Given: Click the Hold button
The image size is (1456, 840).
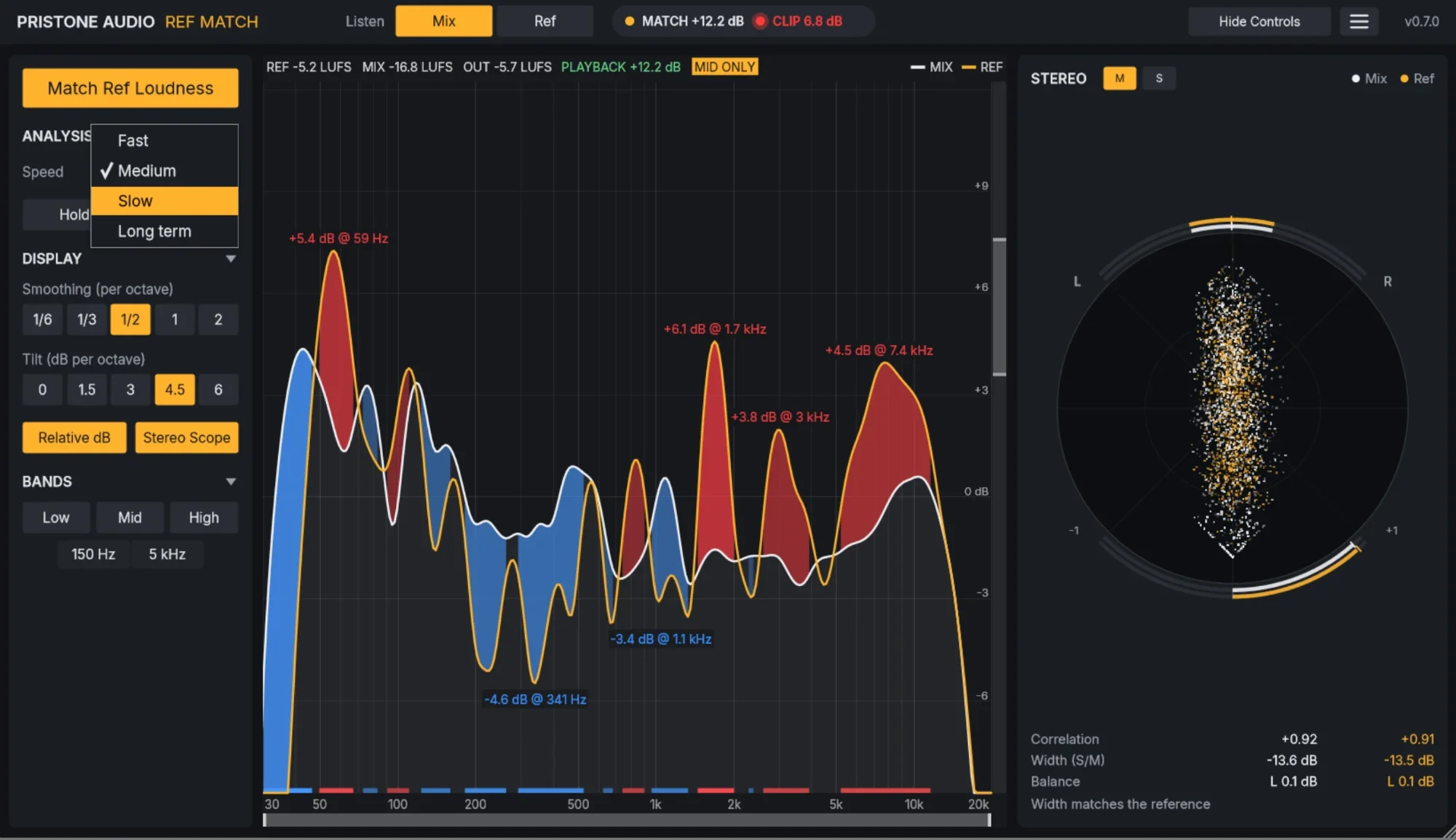Looking at the screenshot, I should 57,215.
